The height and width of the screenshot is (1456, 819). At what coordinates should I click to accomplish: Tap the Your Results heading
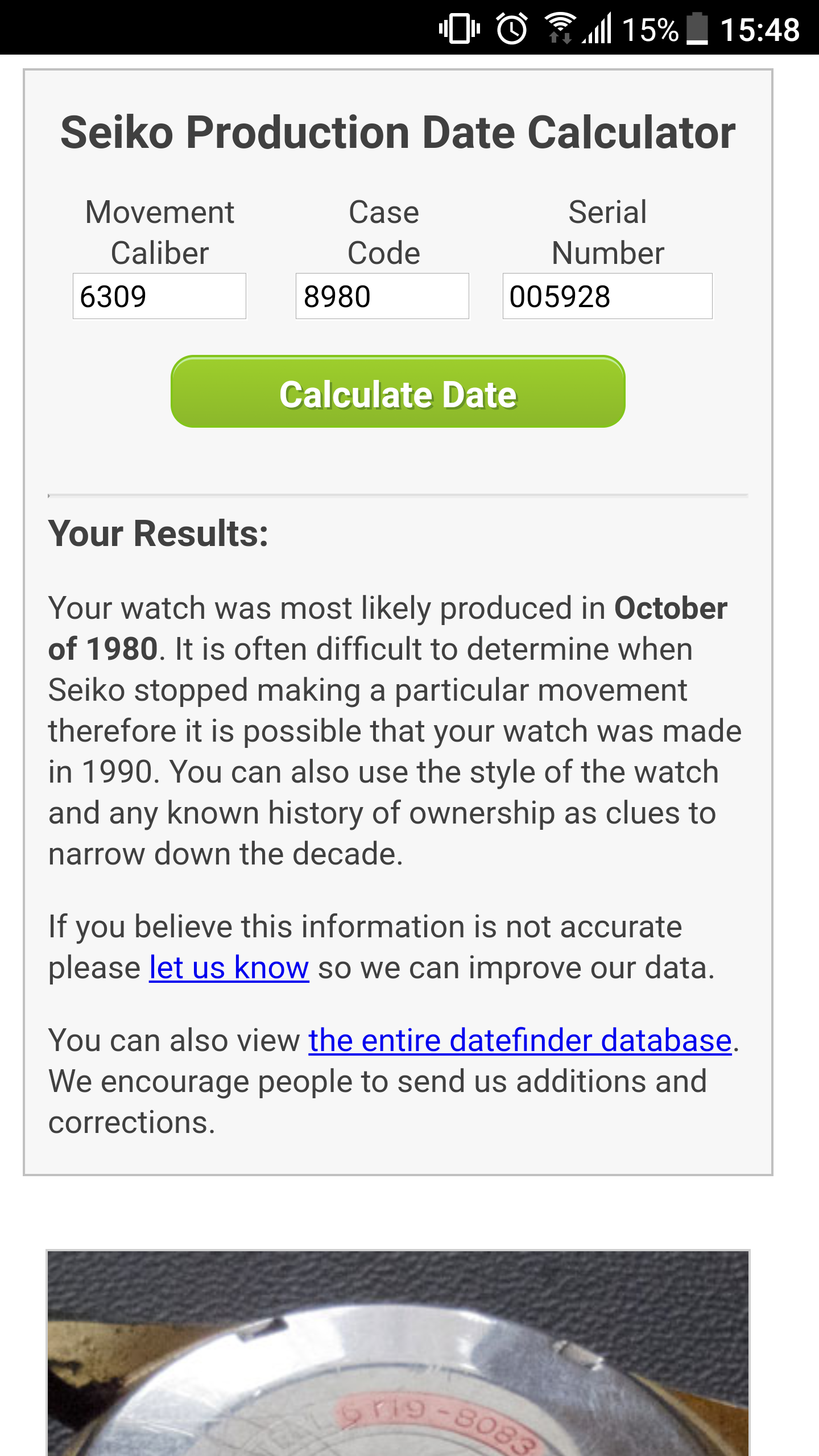pyautogui.click(x=158, y=533)
